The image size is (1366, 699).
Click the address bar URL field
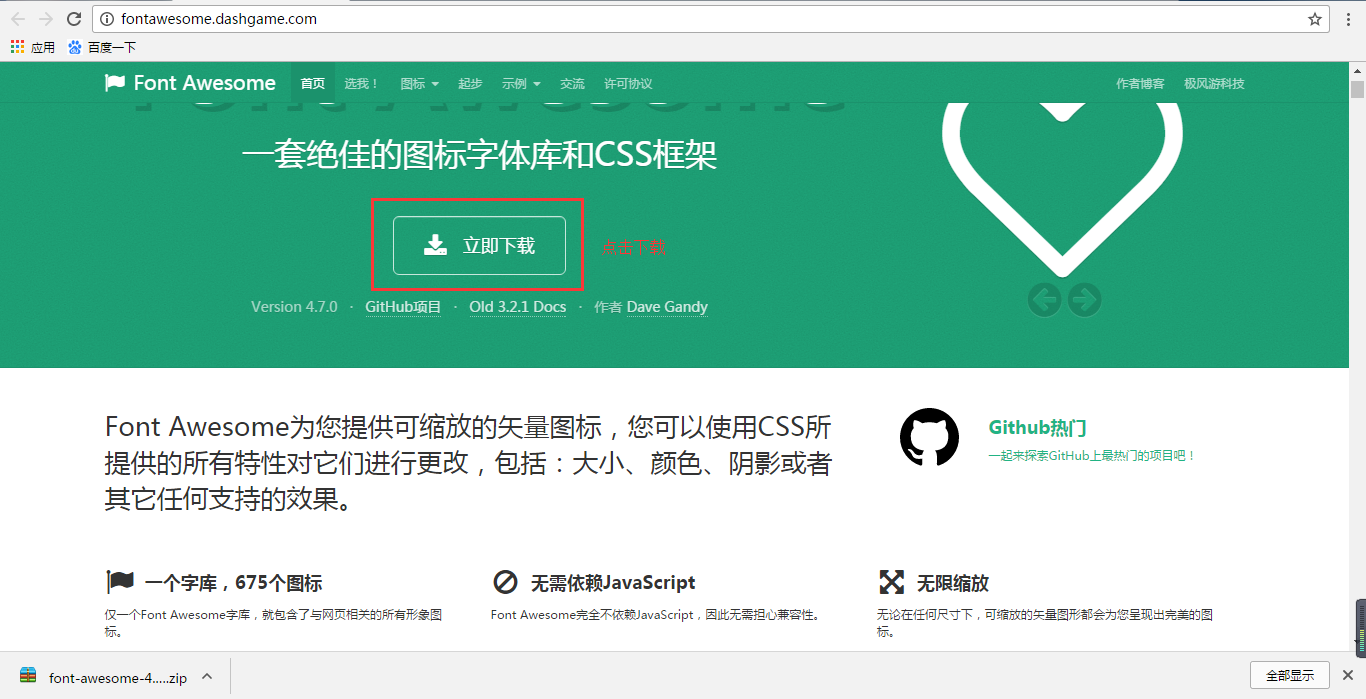click(700, 19)
